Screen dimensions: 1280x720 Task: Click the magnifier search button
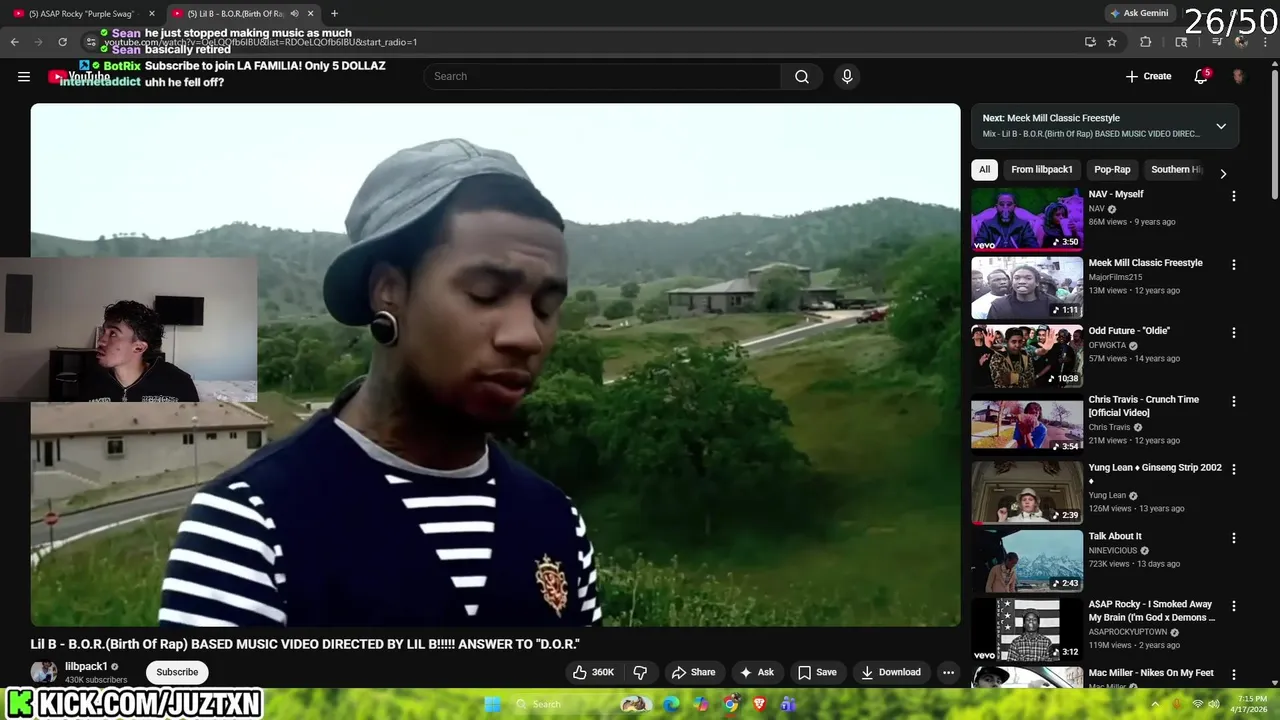click(x=802, y=76)
